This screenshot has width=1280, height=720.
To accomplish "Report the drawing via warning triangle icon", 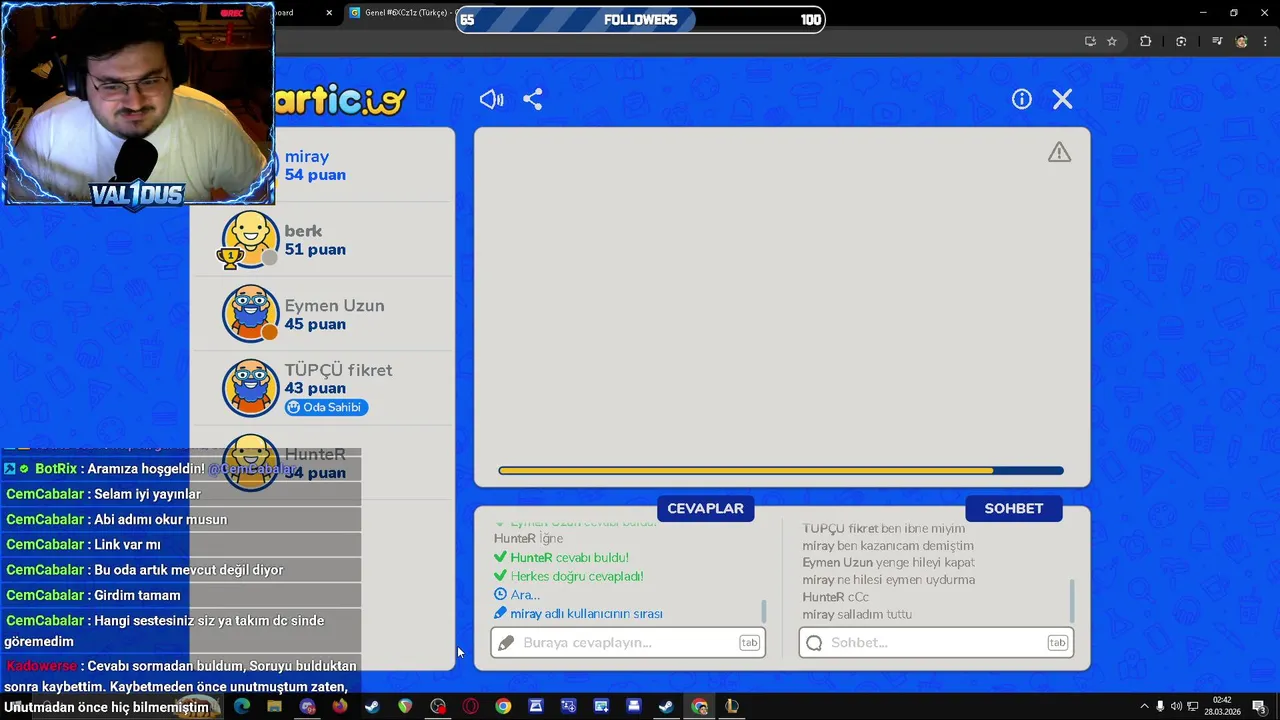I will pyautogui.click(x=1059, y=152).
